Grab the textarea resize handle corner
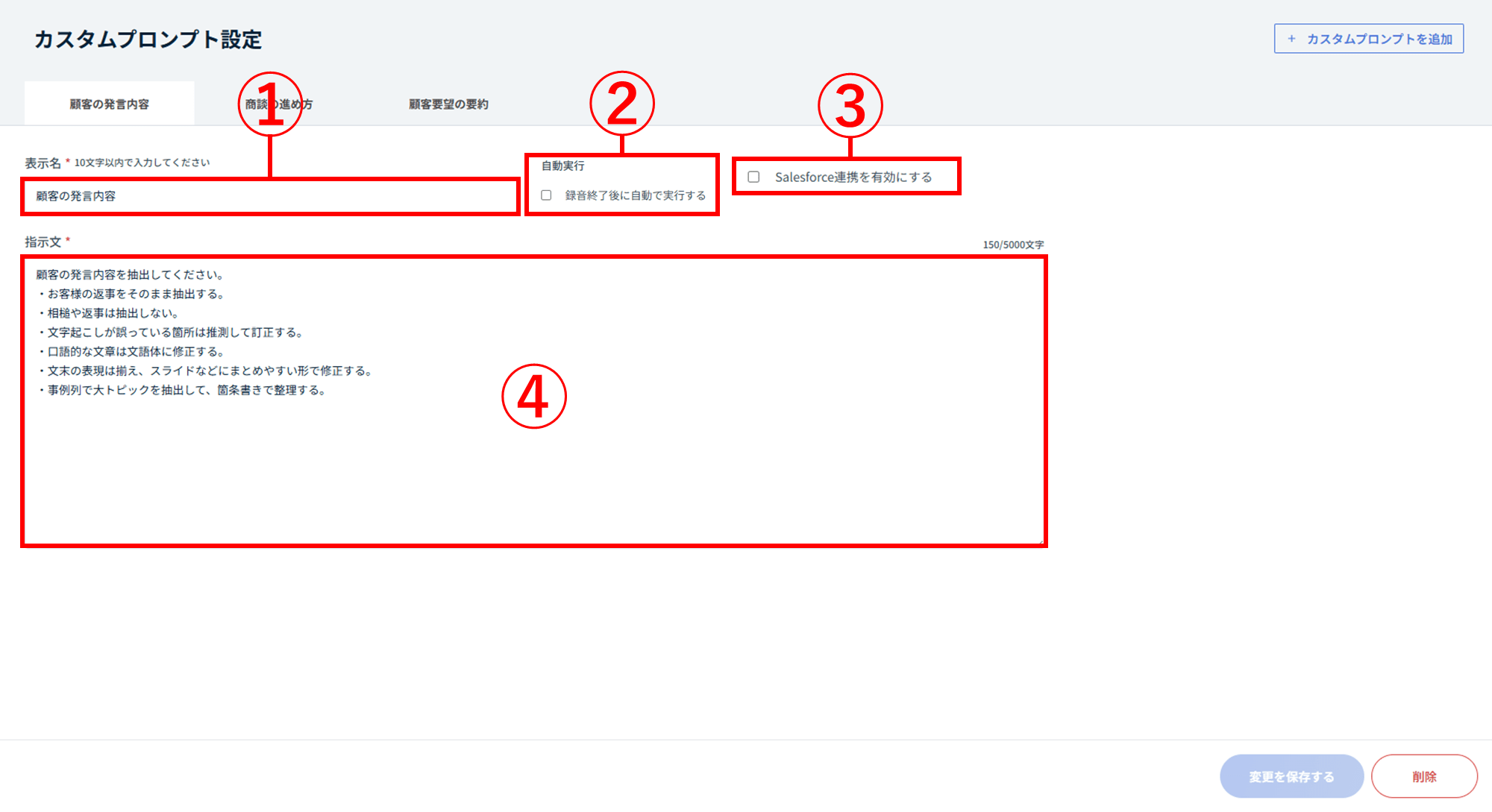 point(1040,541)
